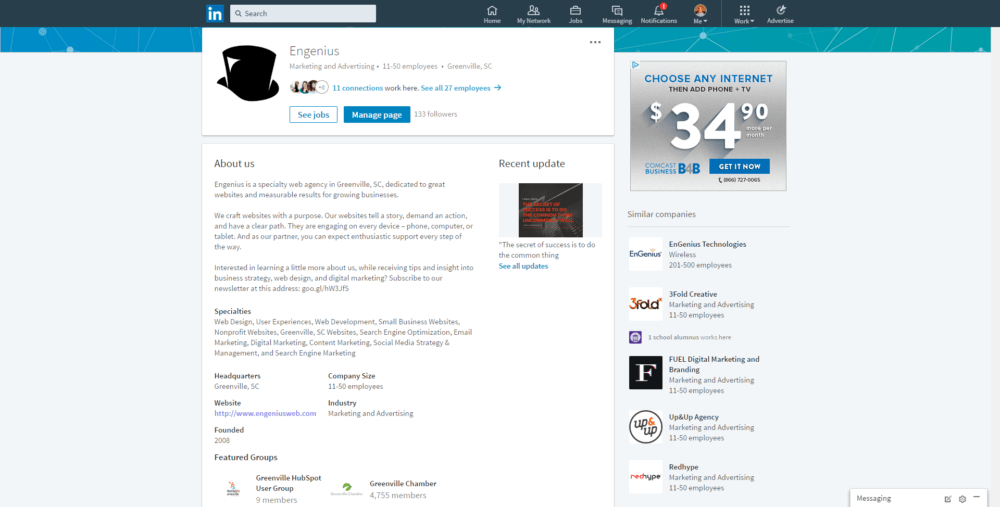The image size is (1000, 507).
Task: Click the Similar companies heading
Action: [x=661, y=214]
